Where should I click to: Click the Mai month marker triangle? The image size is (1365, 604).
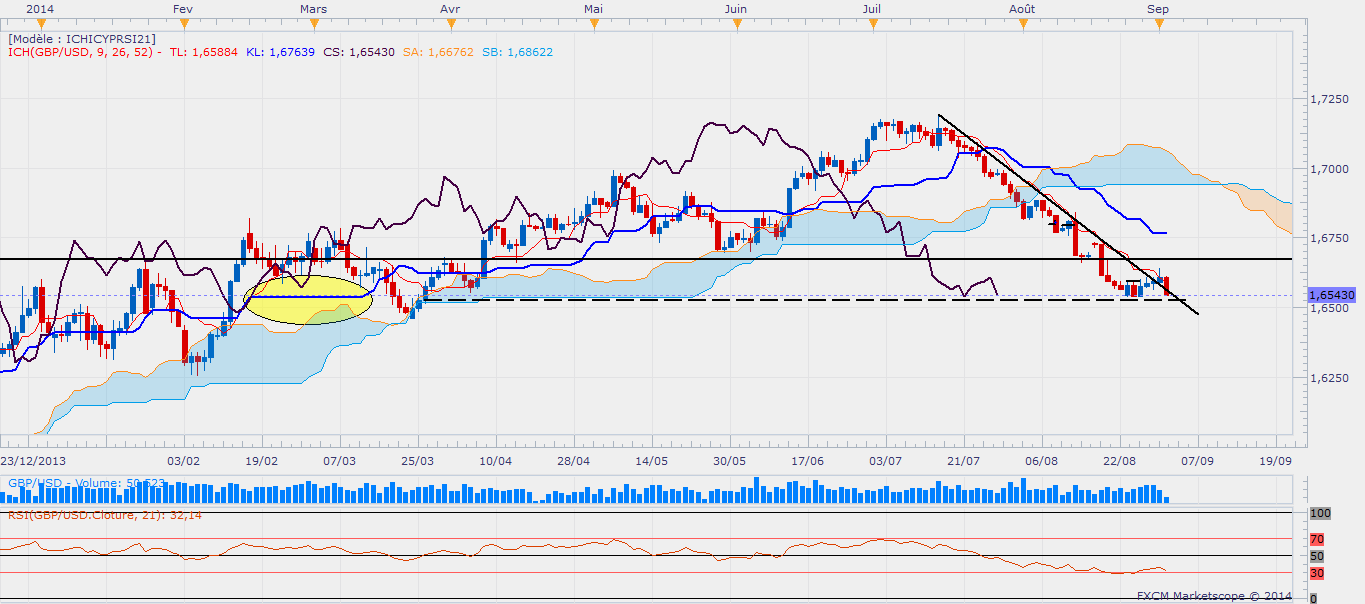(593, 22)
